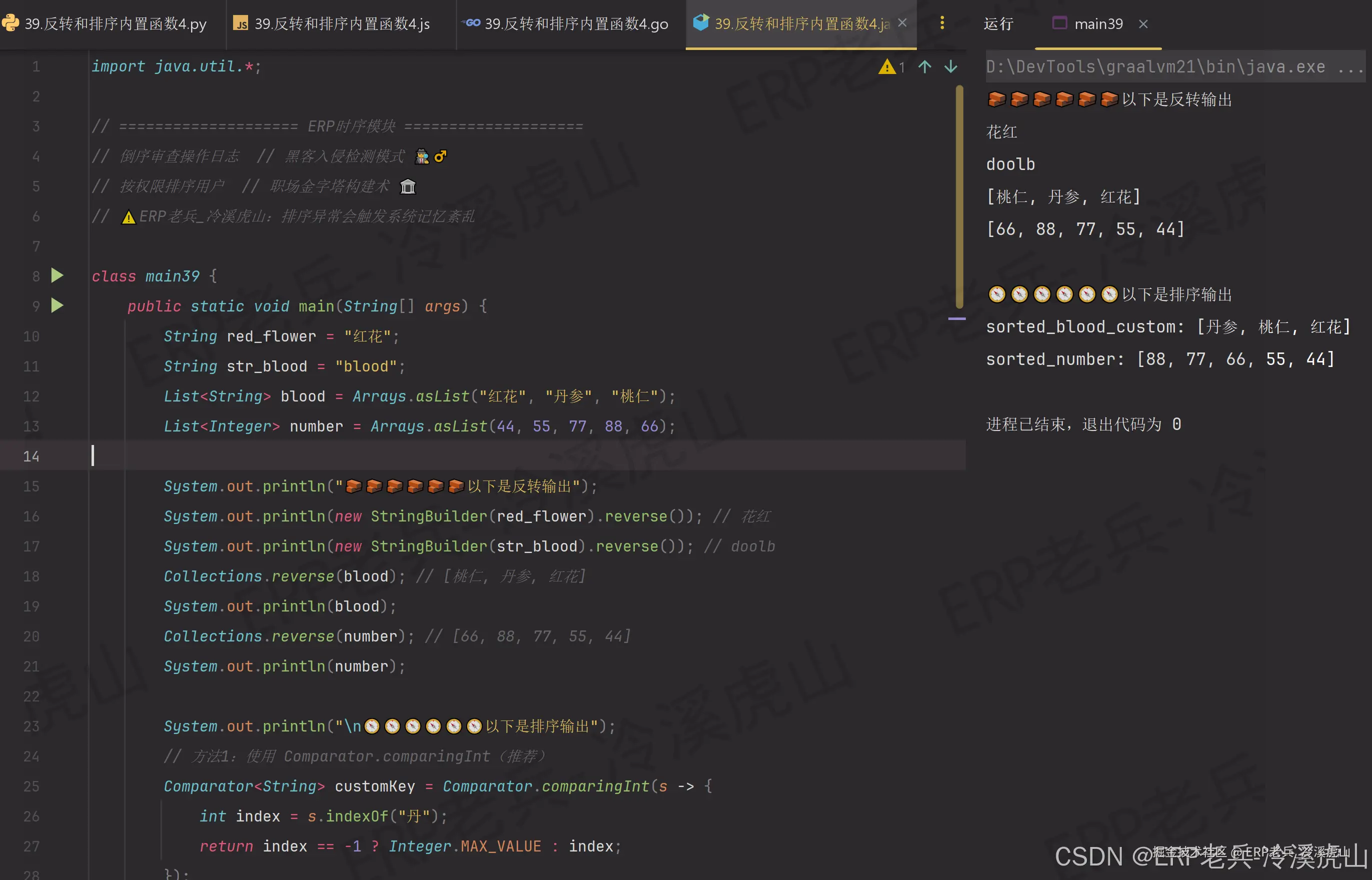Expand the folded java.exe command line
This screenshot has height=880, width=1372.
point(1351,67)
